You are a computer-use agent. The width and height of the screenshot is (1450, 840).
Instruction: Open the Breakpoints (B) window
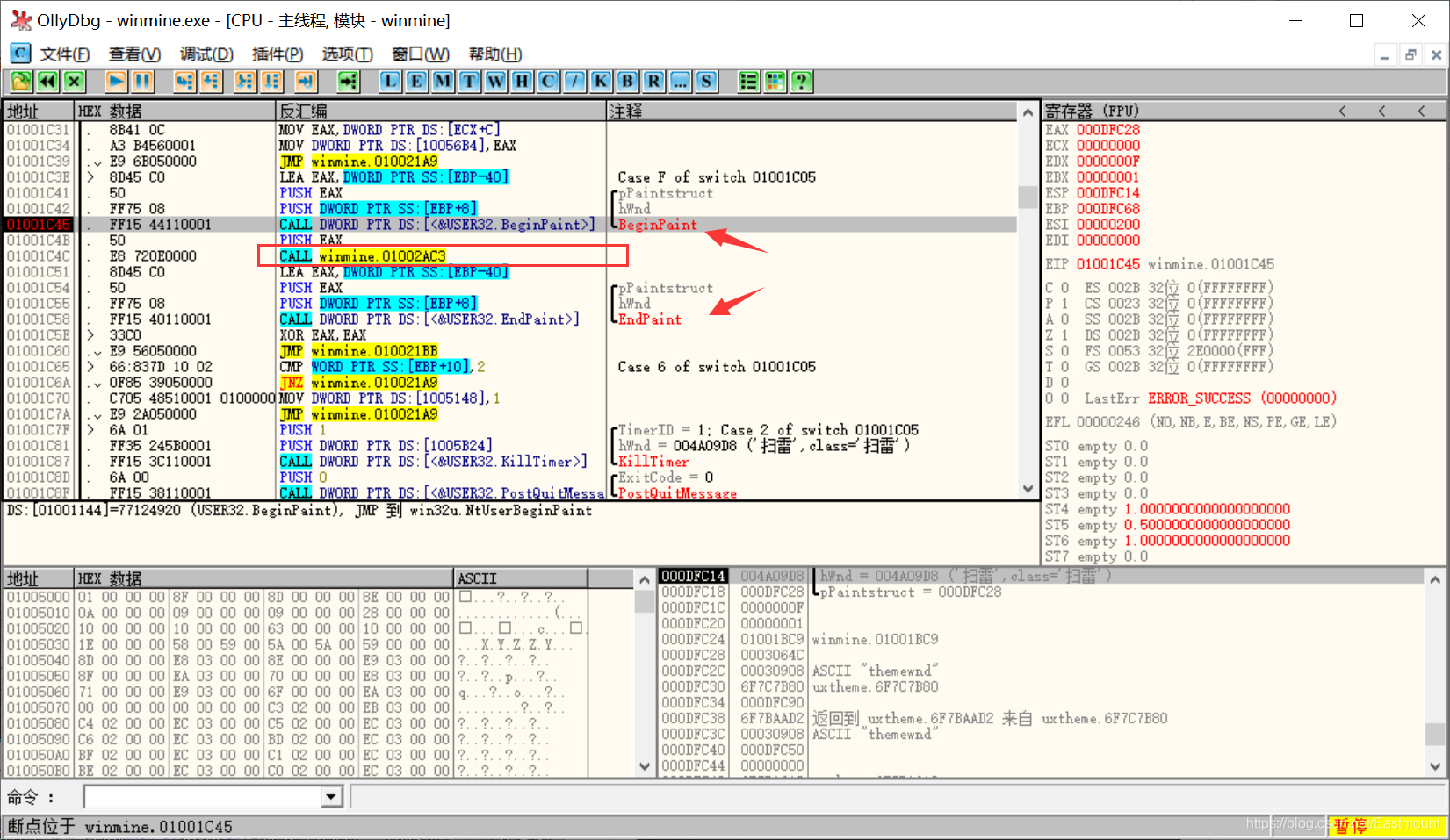(627, 82)
